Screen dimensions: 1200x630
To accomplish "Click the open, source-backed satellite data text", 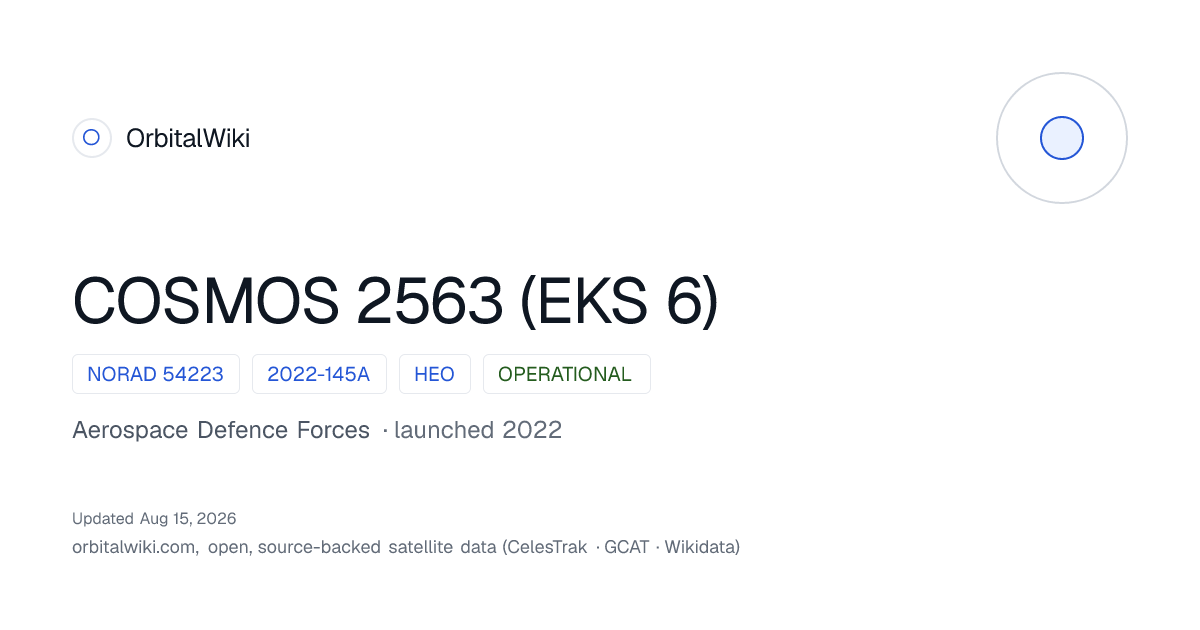I will click(352, 547).
